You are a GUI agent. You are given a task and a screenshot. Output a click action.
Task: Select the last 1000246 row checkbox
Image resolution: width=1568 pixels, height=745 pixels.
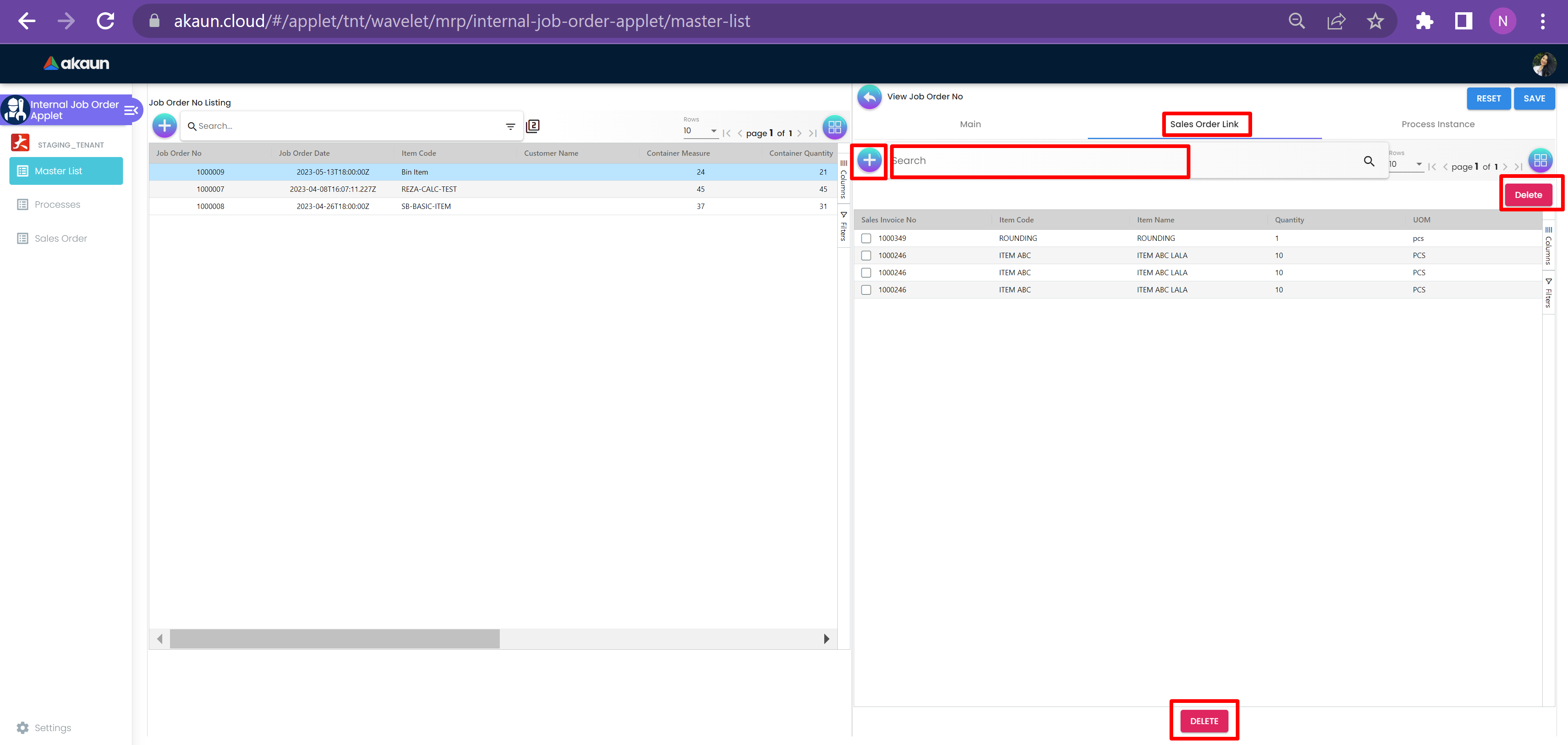pyautogui.click(x=866, y=290)
